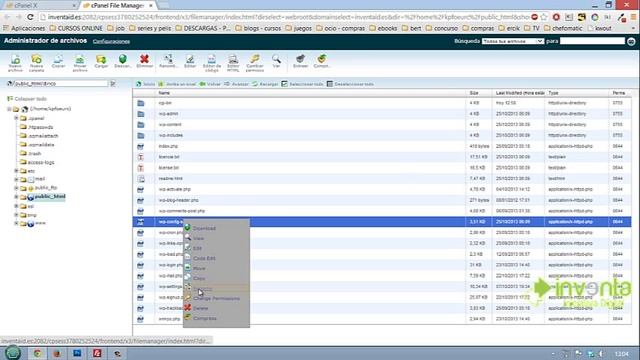
Task: Expand the public_html folder node
Action: pyautogui.click(x=16, y=197)
